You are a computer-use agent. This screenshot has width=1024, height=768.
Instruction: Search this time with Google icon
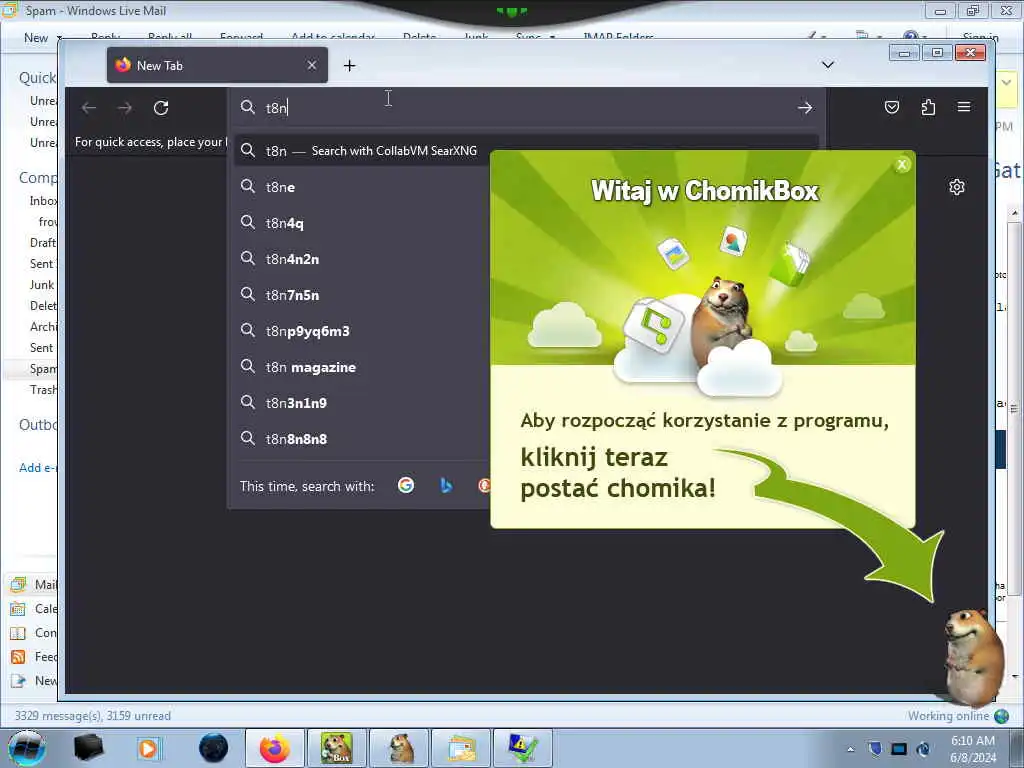pos(406,485)
